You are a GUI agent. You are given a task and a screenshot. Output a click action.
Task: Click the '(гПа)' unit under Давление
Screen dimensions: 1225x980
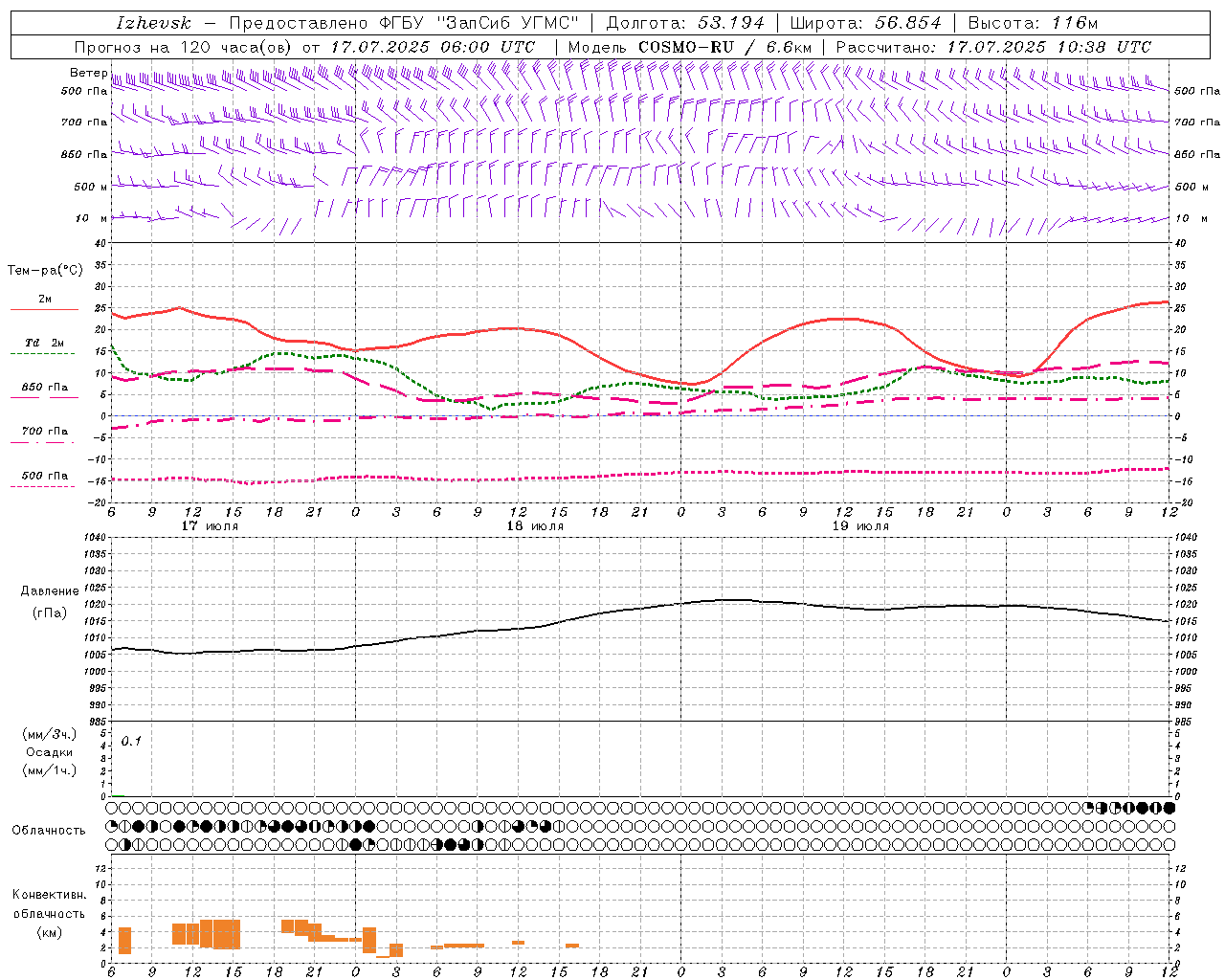(x=50, y=612)
